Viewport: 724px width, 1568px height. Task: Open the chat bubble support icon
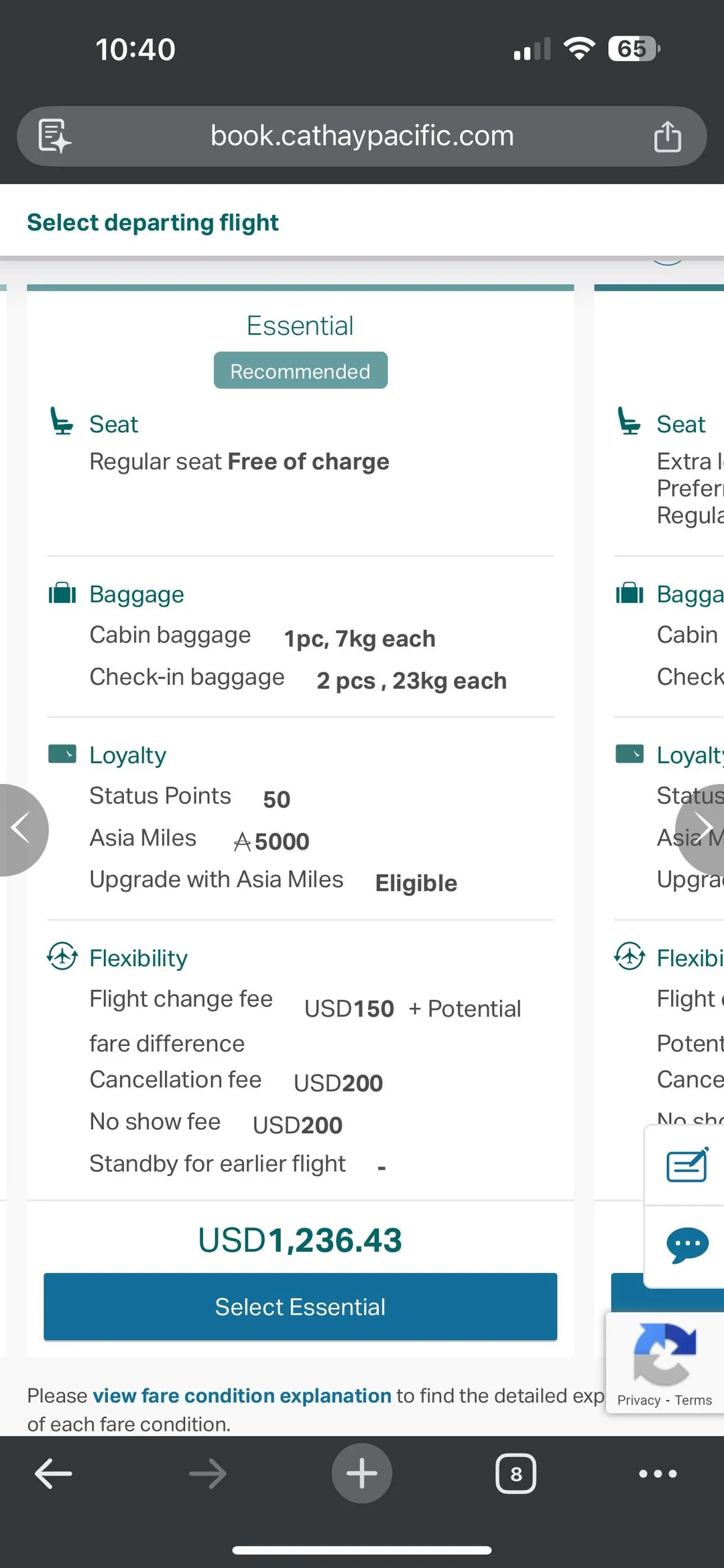(x=686, y=1245)
